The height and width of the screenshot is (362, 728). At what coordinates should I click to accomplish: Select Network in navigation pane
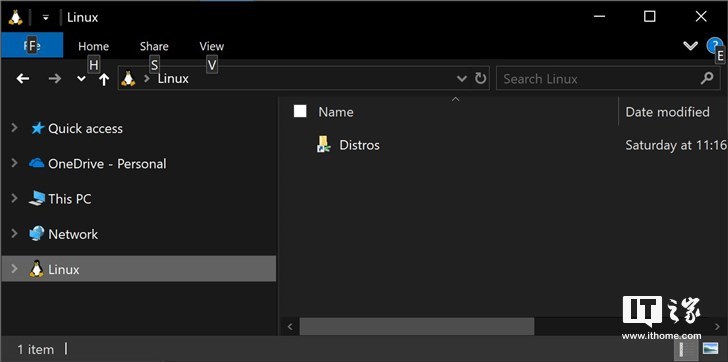(73, 234)
